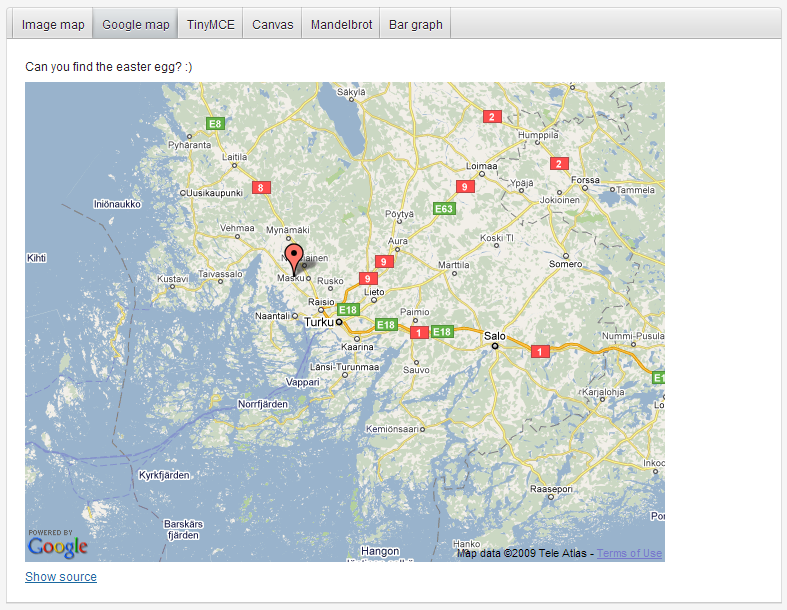Click the Paimio label
Screen dimensions: 787x610
click(x=415, y=312)
